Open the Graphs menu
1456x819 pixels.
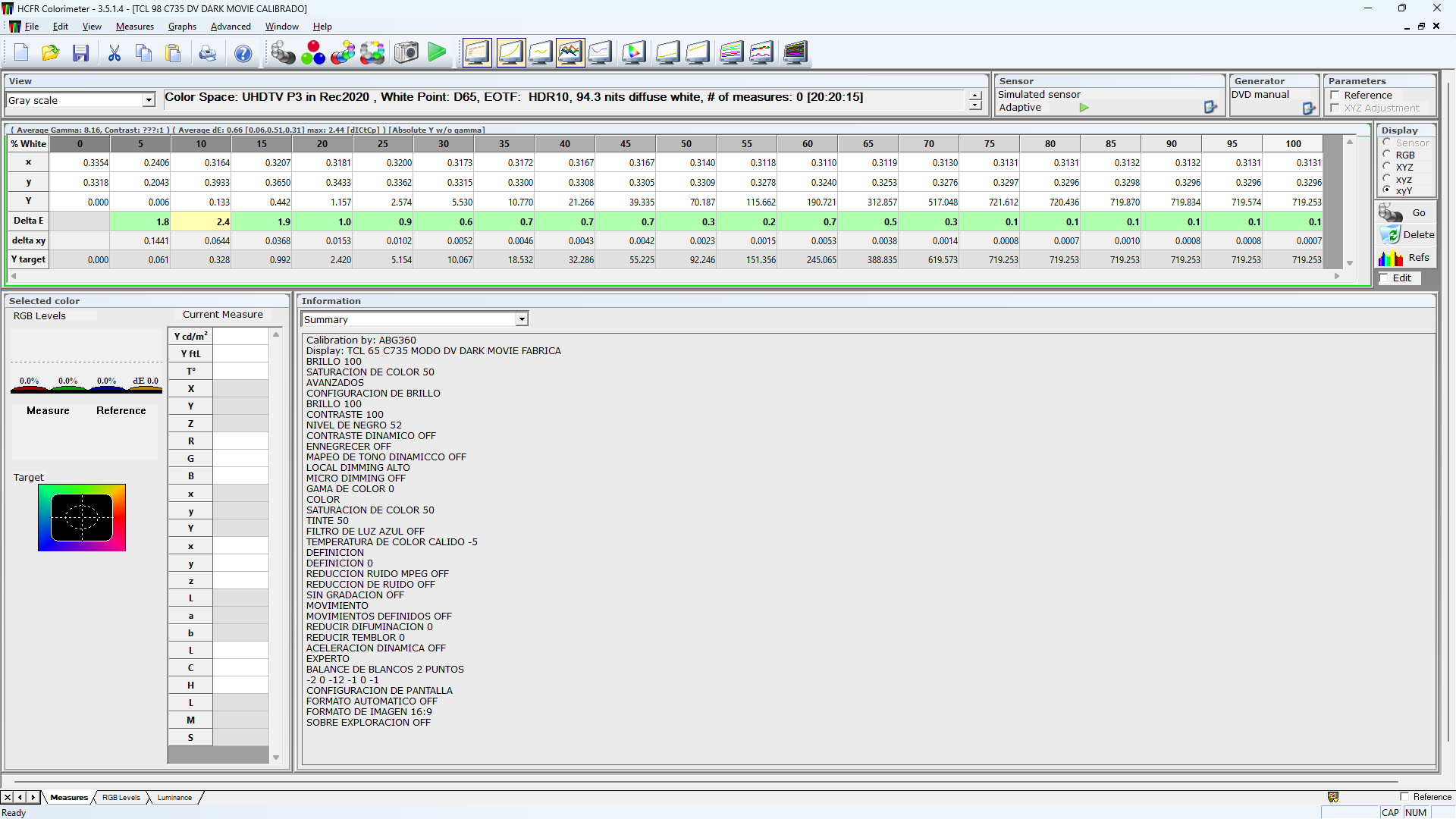pyautogui.click(x=182, y=27)
